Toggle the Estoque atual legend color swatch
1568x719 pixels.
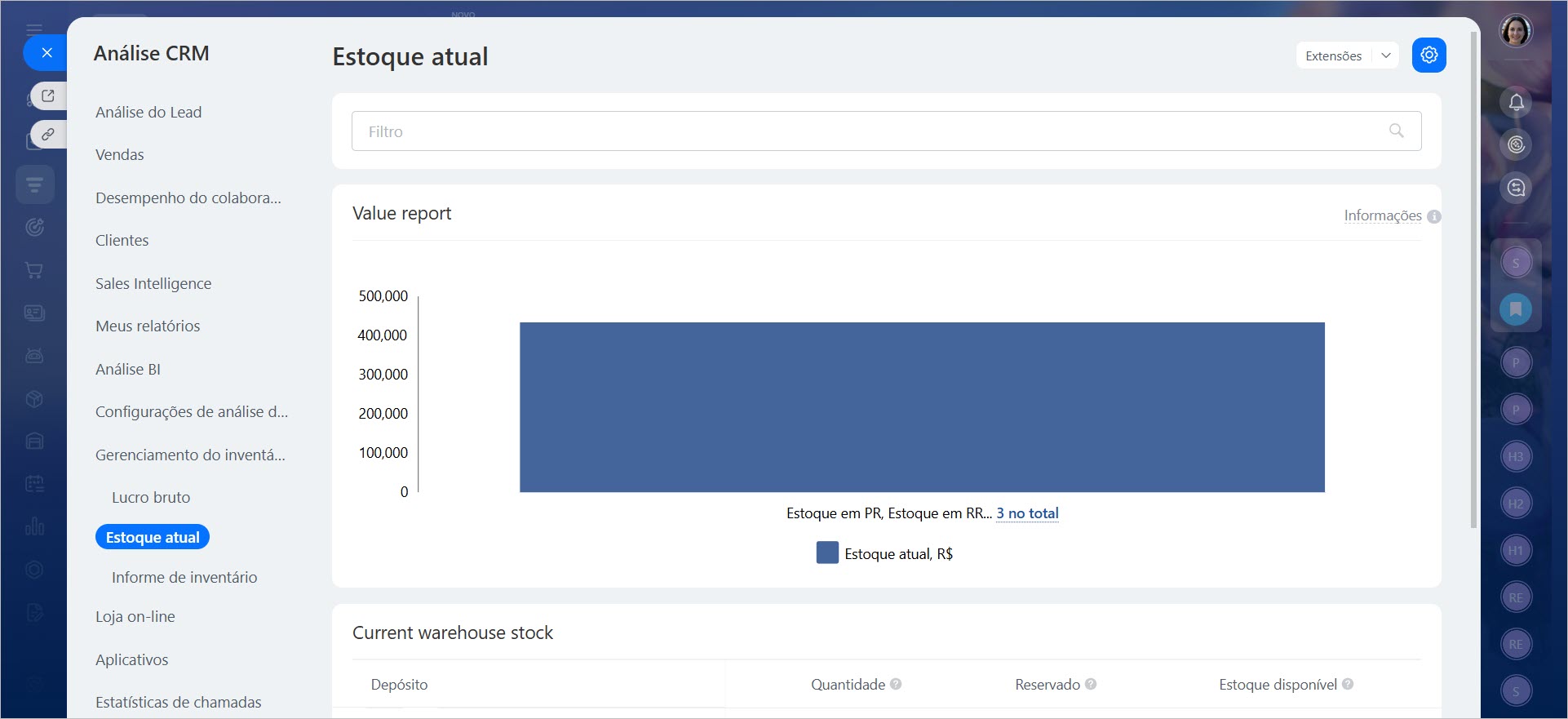(x=827, y=553)
